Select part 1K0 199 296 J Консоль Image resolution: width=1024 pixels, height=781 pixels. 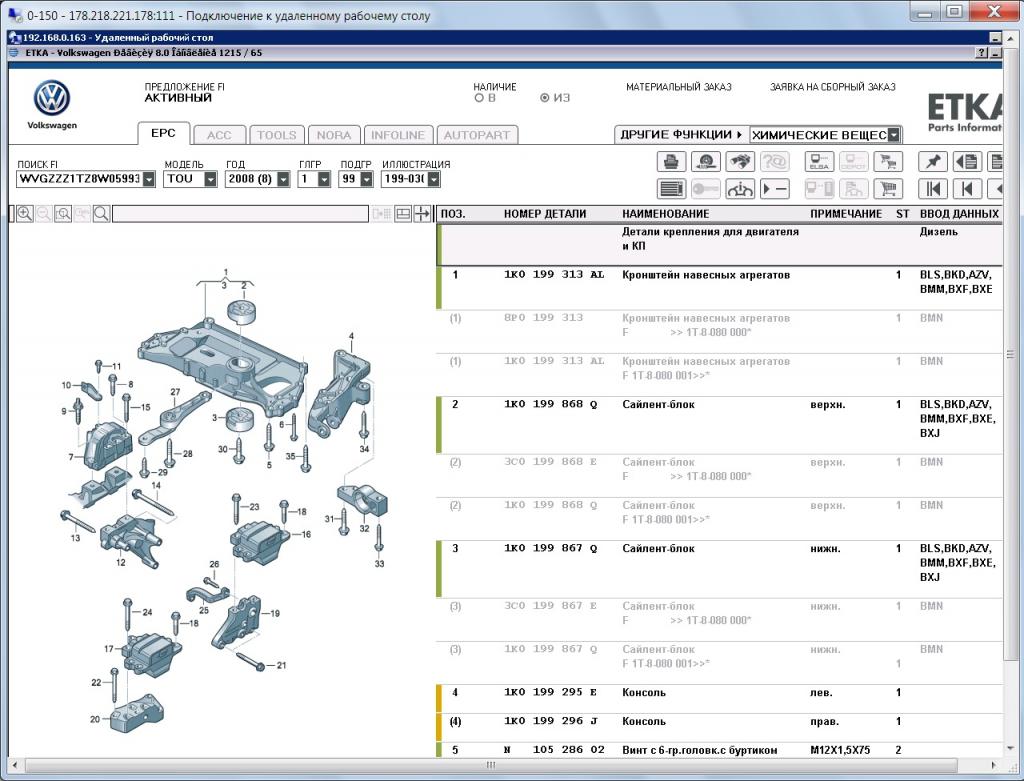pos(719,727)
